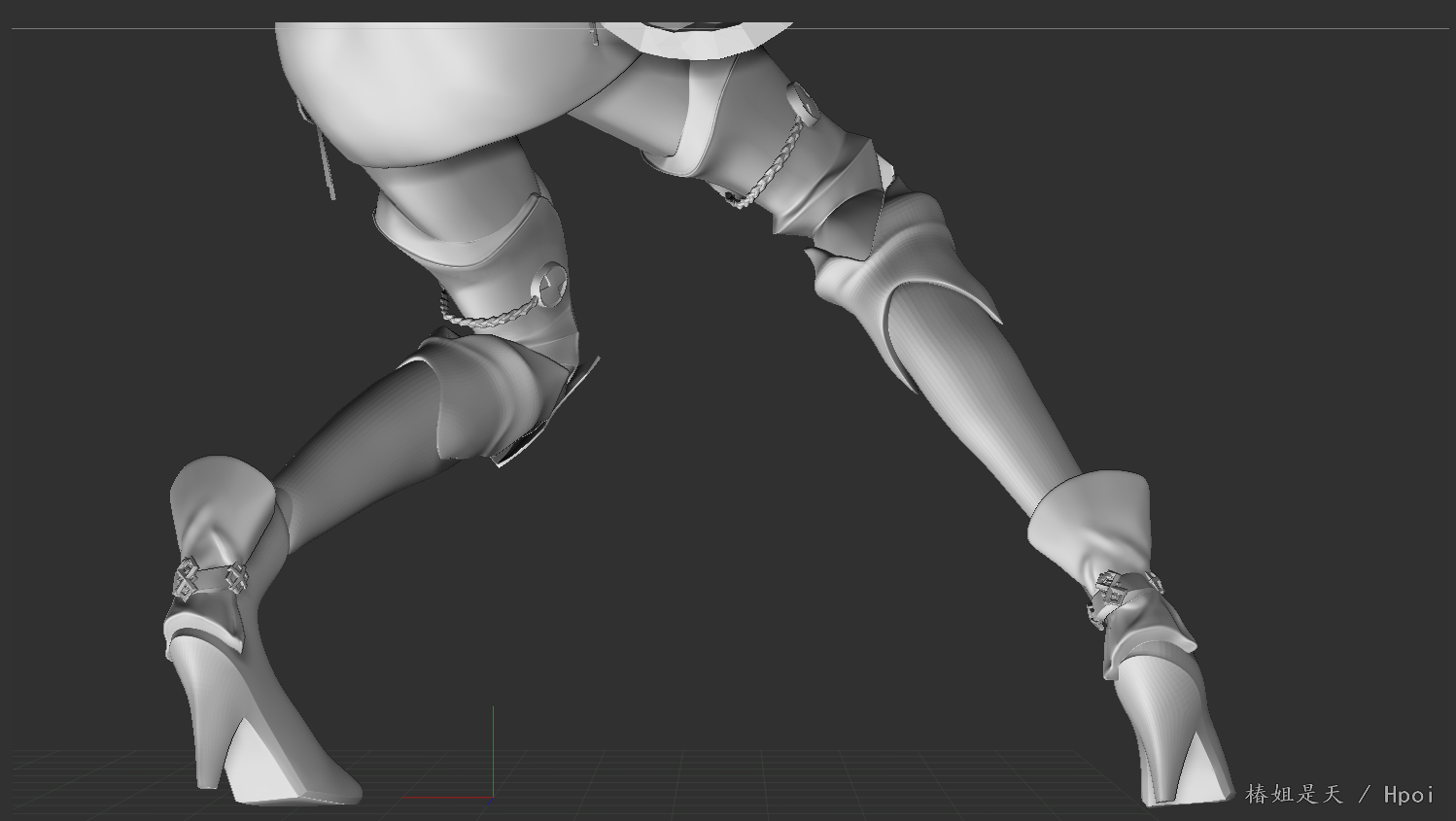This screenshot has width=1456, height=821.
Task: Click the braided chain on the screen-left knee
Action: (x=486, y=318)
